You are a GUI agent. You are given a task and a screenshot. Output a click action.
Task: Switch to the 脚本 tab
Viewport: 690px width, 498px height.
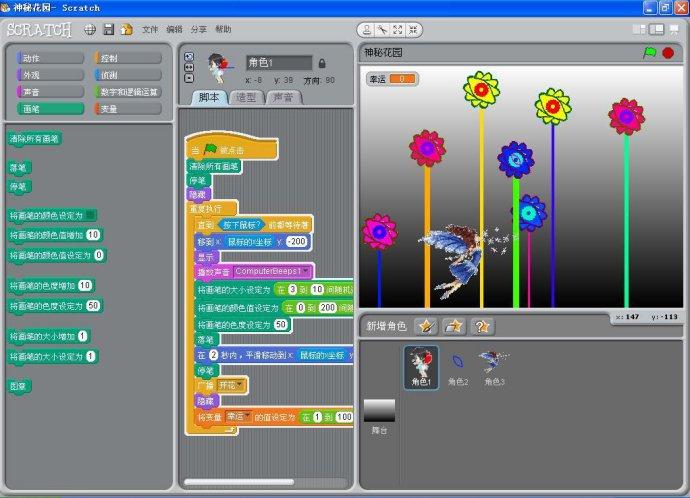209,97
